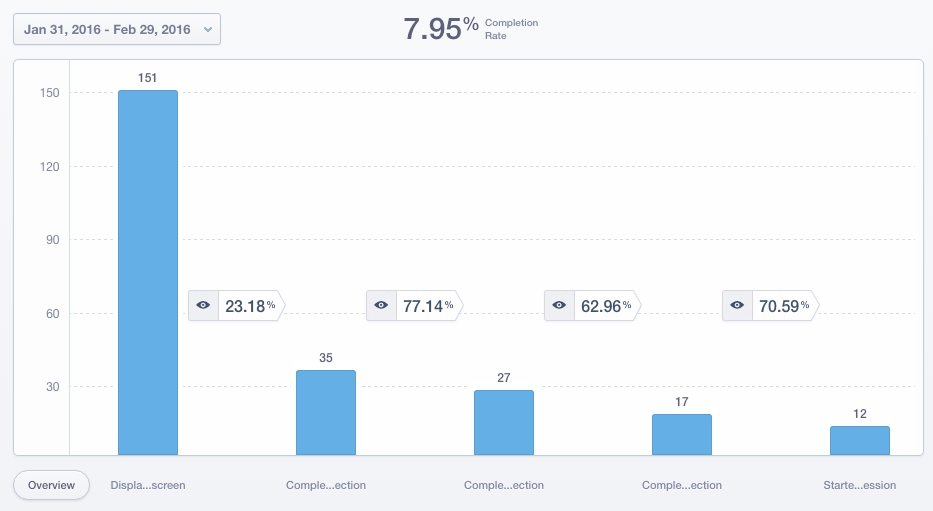Click the bar with value 12
This screenshot has height=511, width=933.
pos(859,441)
